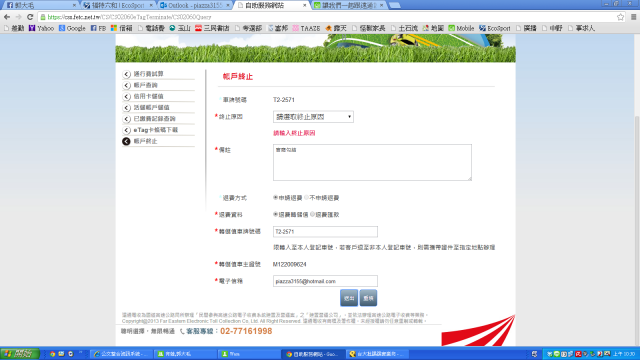Open the Yahoo bookmark
Screen dimensions: 640x360
[41, 28]
